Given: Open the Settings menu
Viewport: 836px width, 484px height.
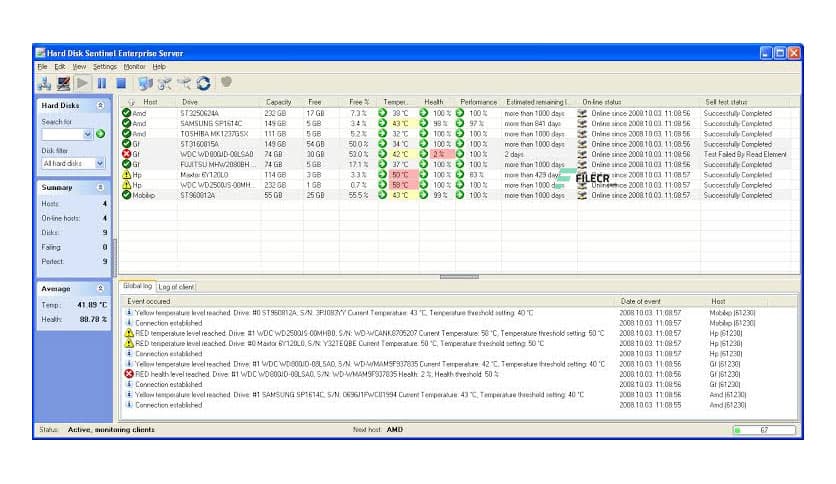Looking at the screenshot, I should 104,67.
